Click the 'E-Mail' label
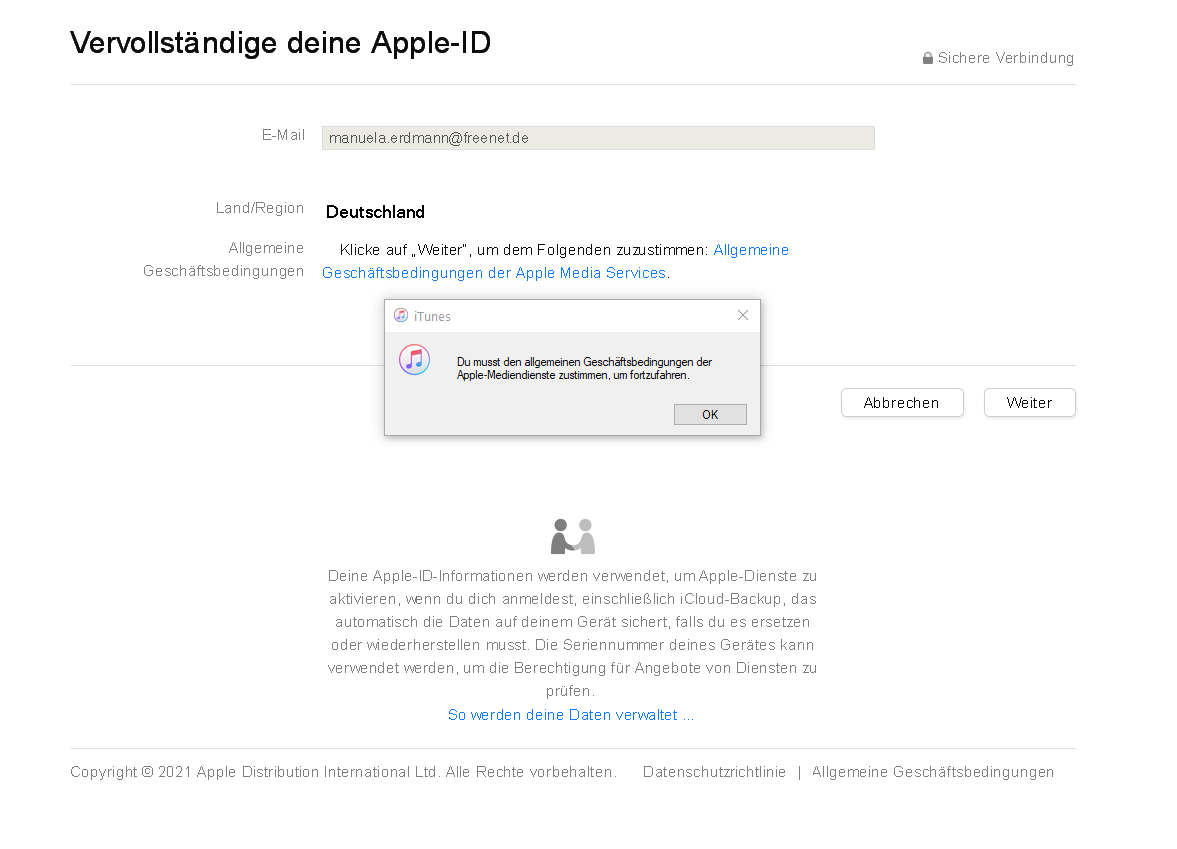 pyautogui.click(x=283, y=135)
